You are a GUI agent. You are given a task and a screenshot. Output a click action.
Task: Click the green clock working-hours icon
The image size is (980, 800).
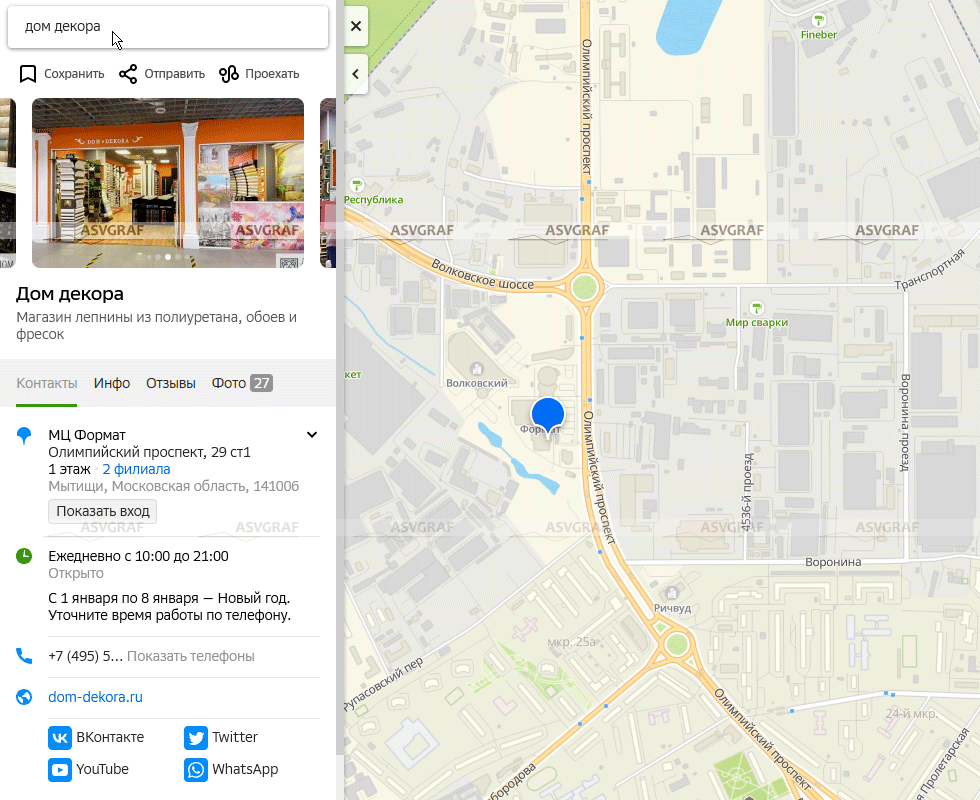(x=24, y=556)
